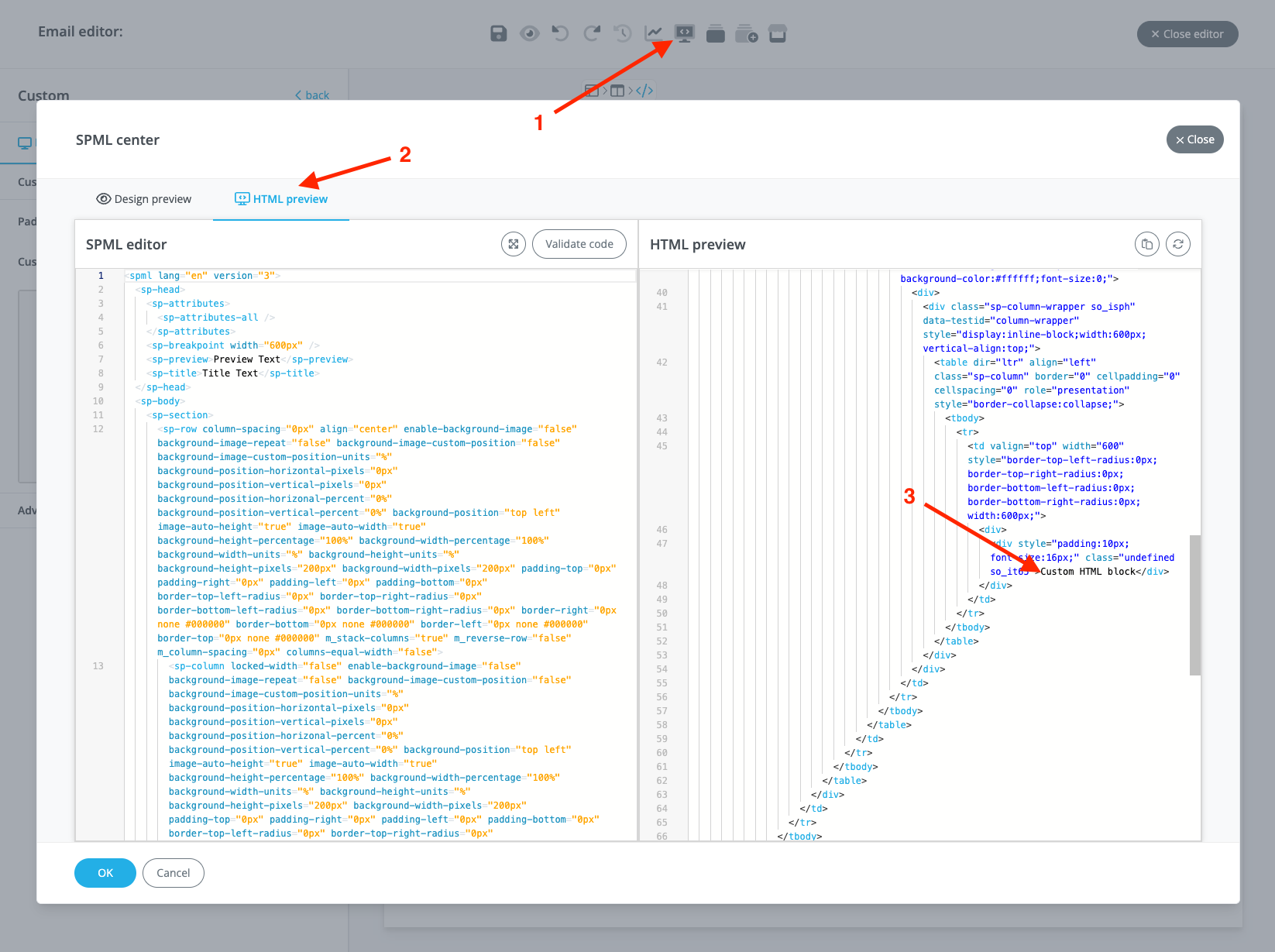
Task: Select the code breadcrumb icon
Action: (x=644, y=90)
